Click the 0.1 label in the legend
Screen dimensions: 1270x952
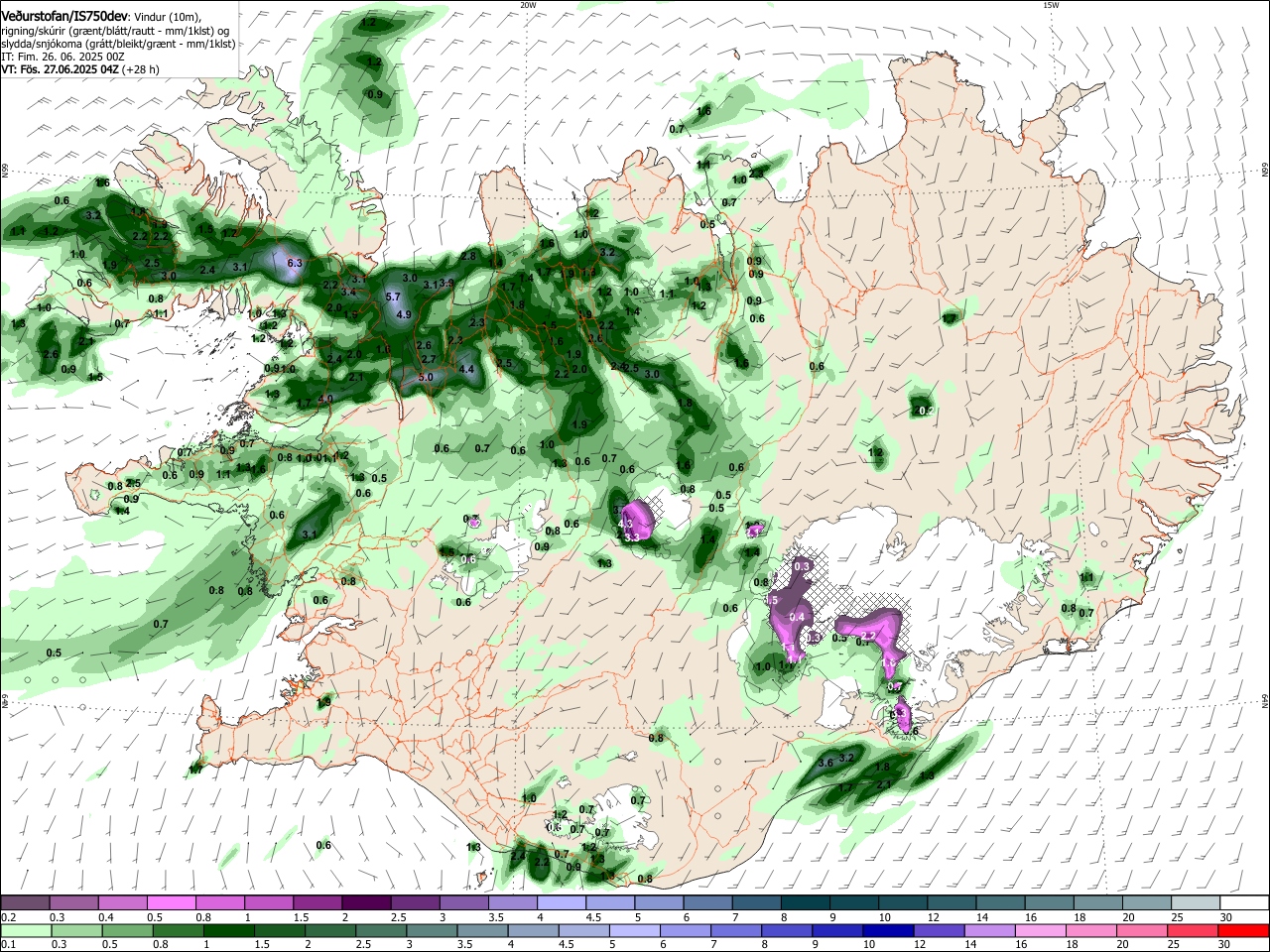pyautogui.click(x=7, y=945)
